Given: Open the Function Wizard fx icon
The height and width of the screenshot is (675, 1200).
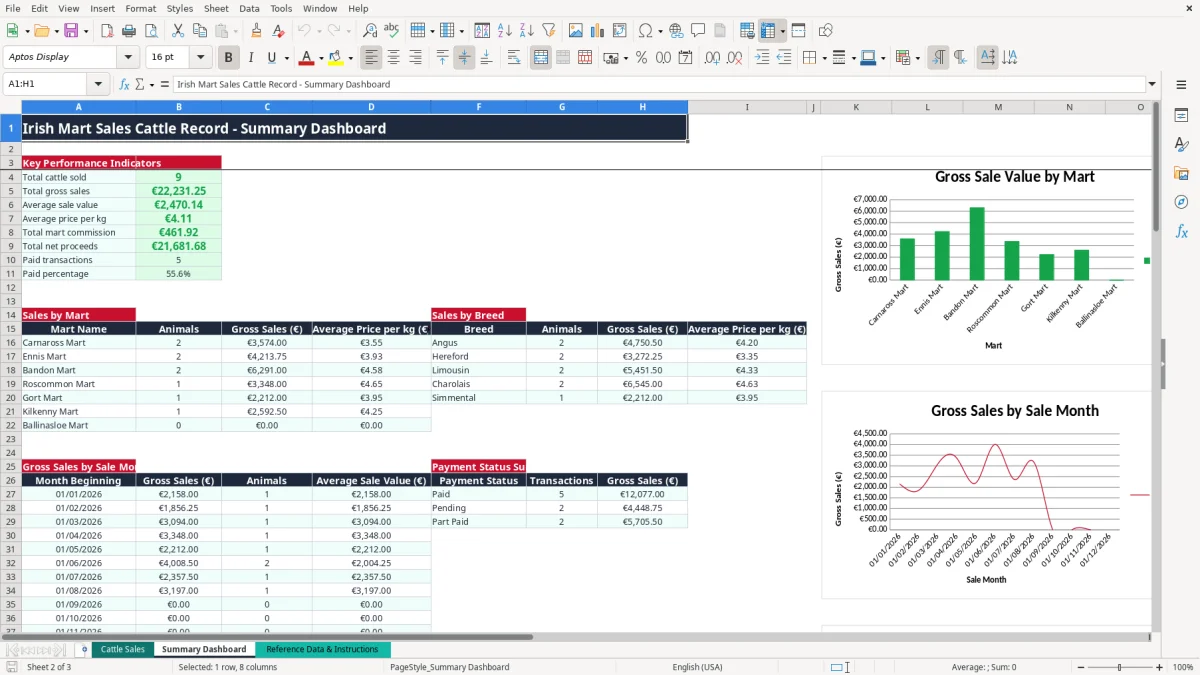Looking at the screenshot, I should 124,84.
